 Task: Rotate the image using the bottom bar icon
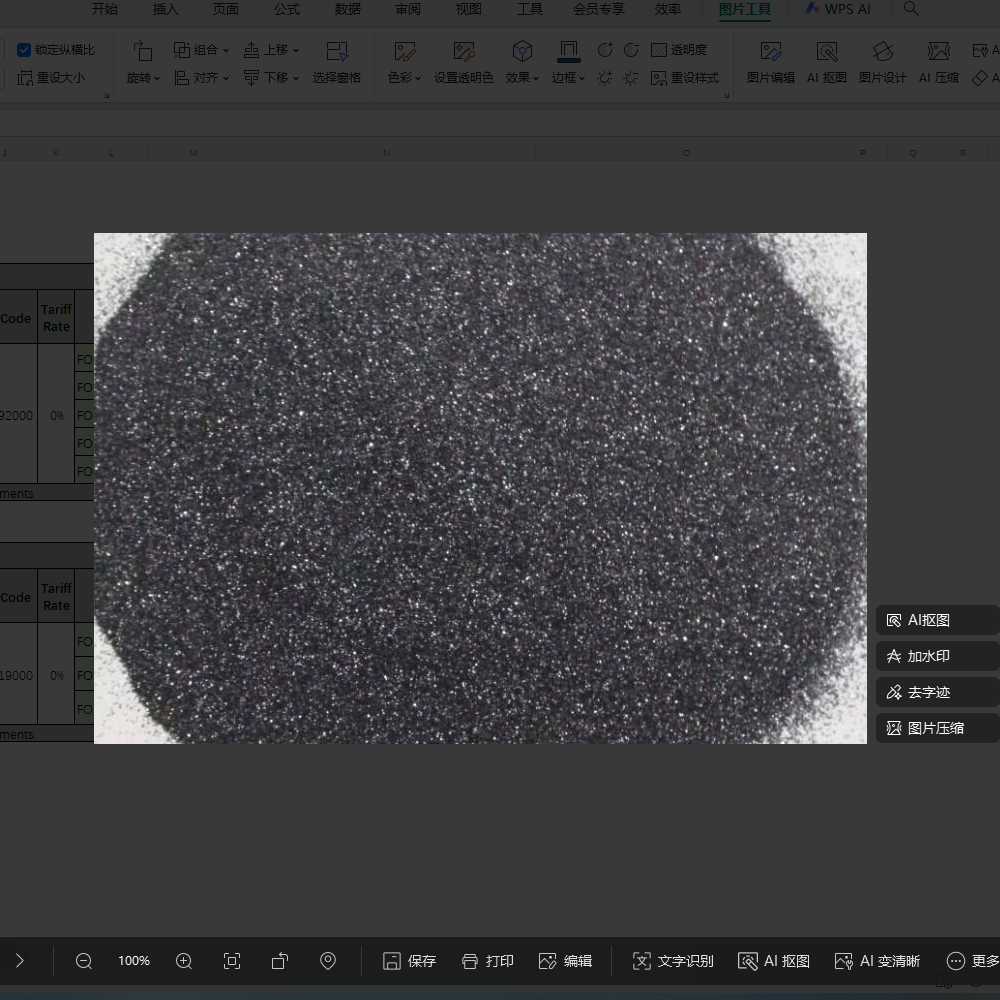pos(280,961)
